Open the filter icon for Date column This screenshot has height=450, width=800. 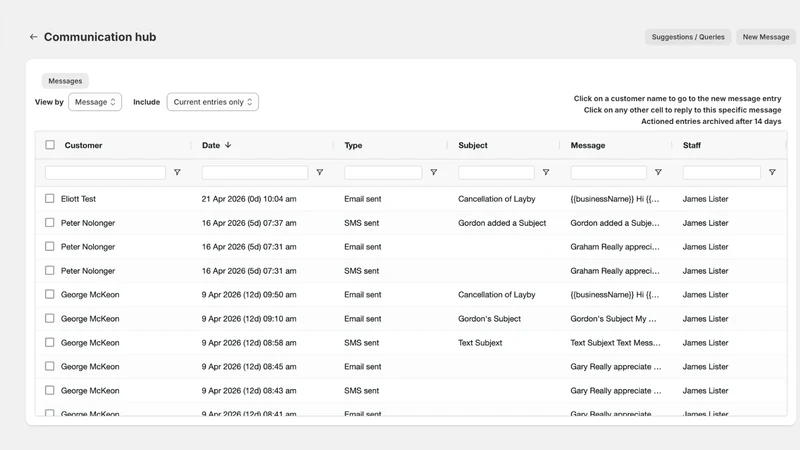[x=319, y=172]
